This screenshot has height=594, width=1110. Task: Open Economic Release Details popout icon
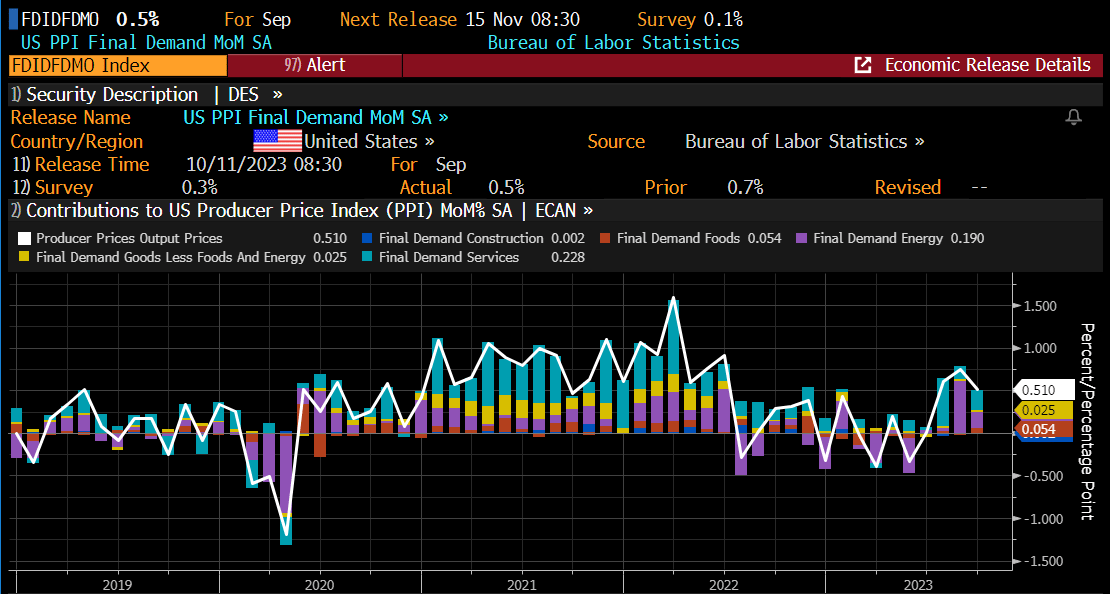click(x=862, y=65)
